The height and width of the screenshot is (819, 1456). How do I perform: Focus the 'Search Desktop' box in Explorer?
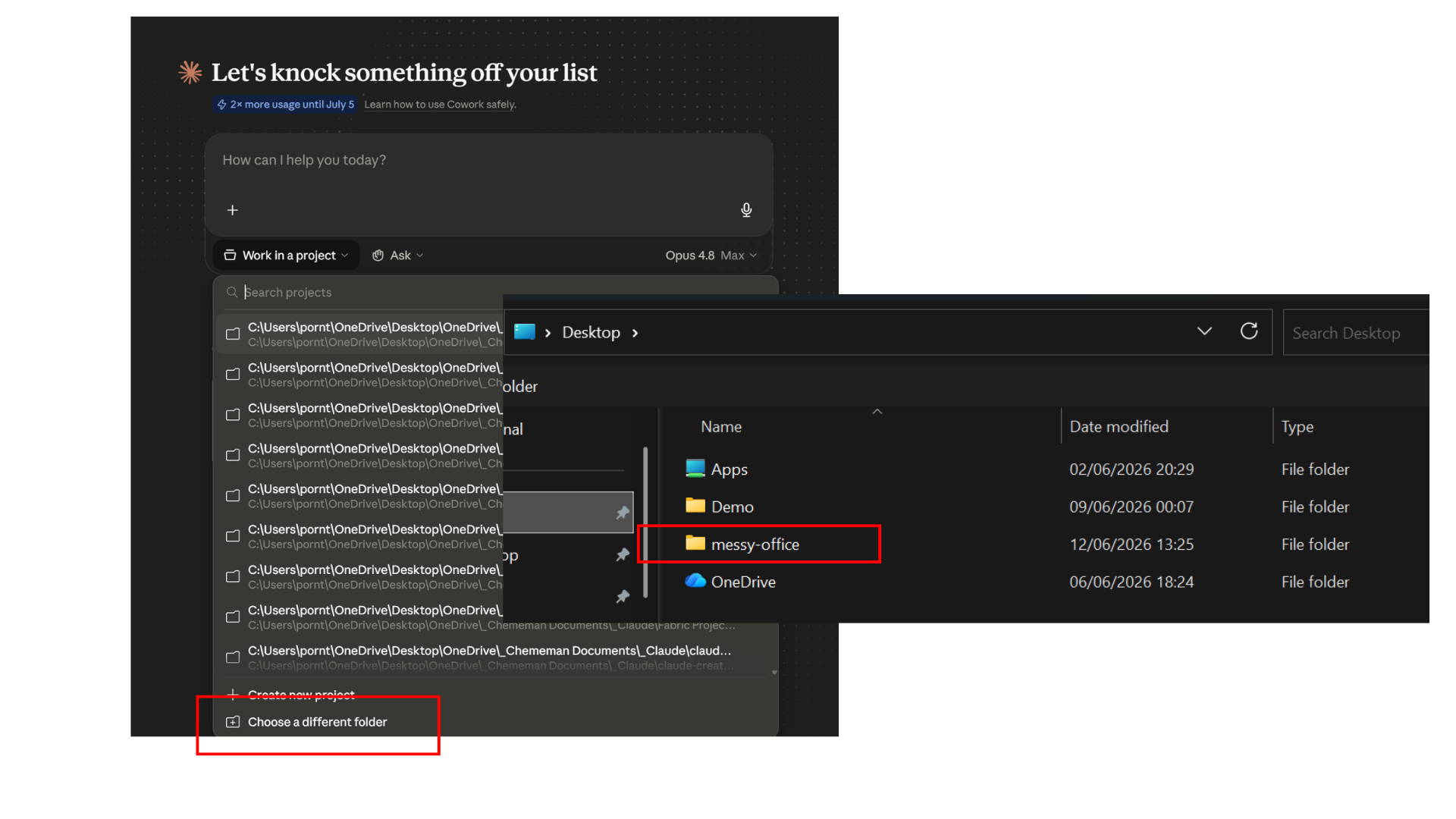pyautogui.click(x=1356, y=332)
